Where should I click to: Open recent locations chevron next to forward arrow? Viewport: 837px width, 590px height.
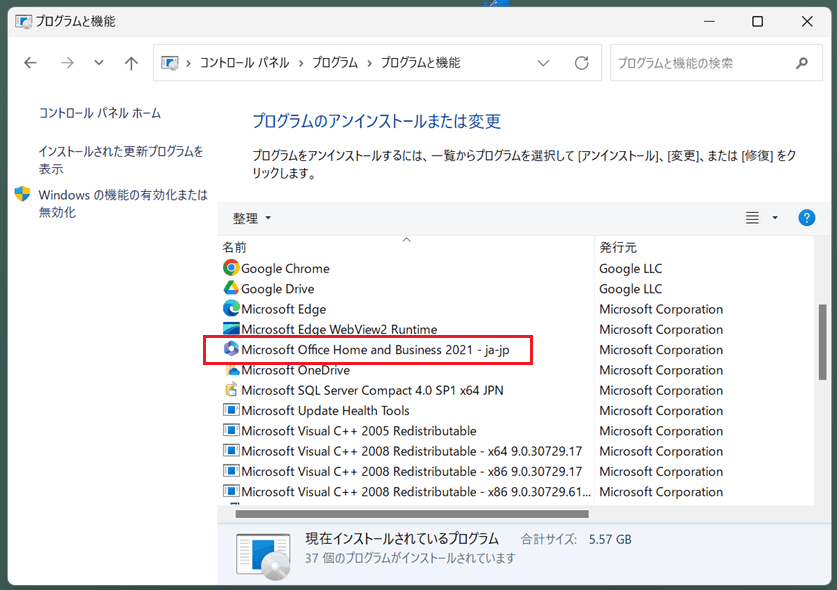point(99,63)
